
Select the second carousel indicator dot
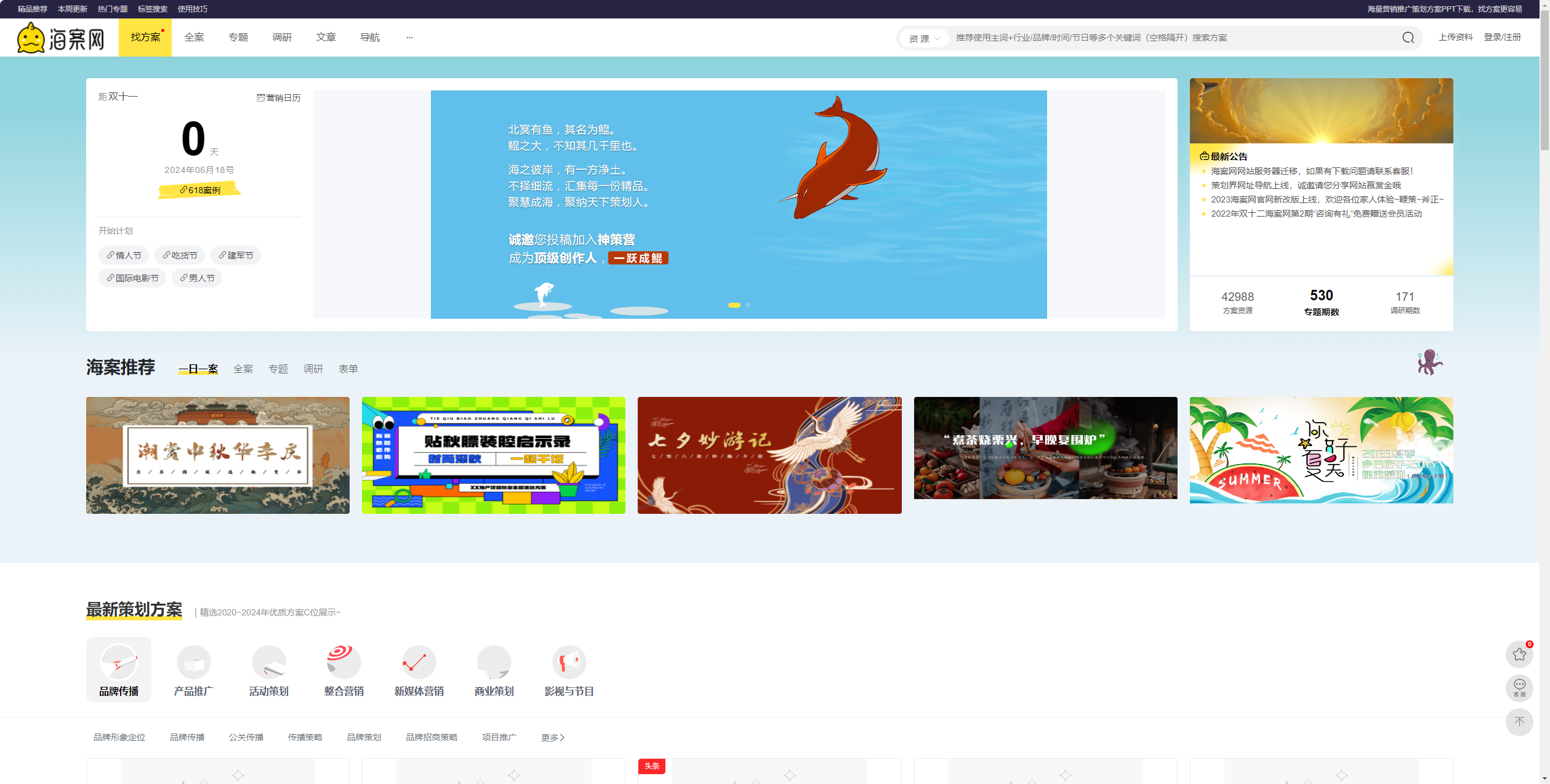pos(748,304)
